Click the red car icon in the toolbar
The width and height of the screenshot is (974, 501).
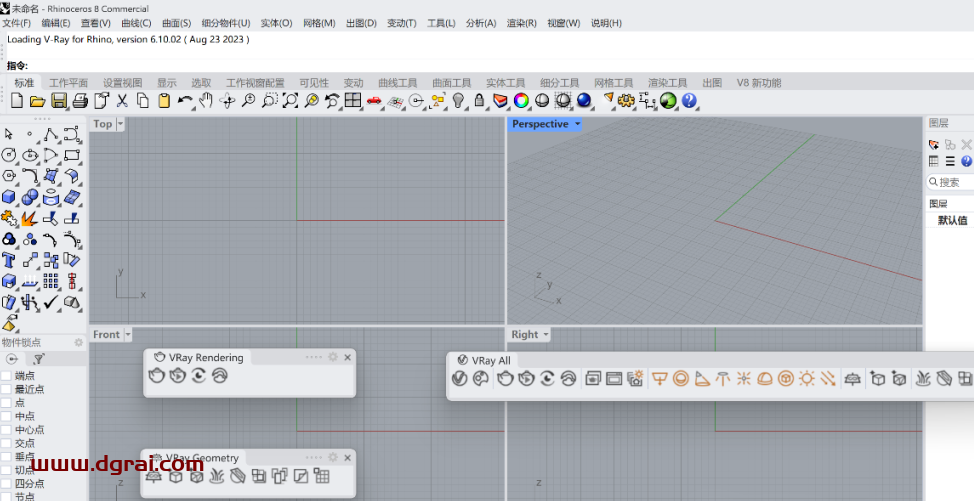pos(373,101)
